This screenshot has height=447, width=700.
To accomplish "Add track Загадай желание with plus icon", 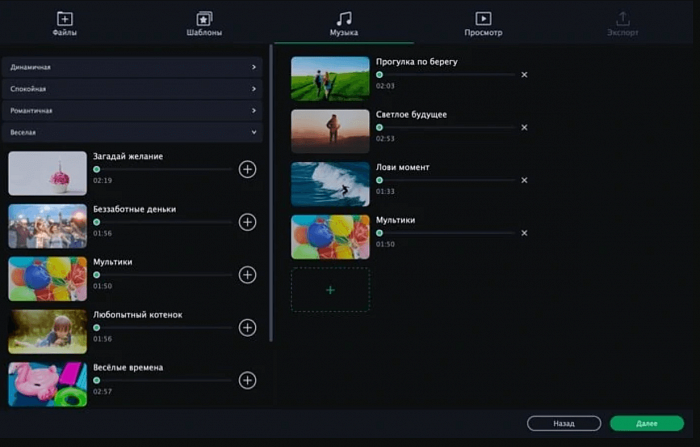I will [x=248, y=169].
